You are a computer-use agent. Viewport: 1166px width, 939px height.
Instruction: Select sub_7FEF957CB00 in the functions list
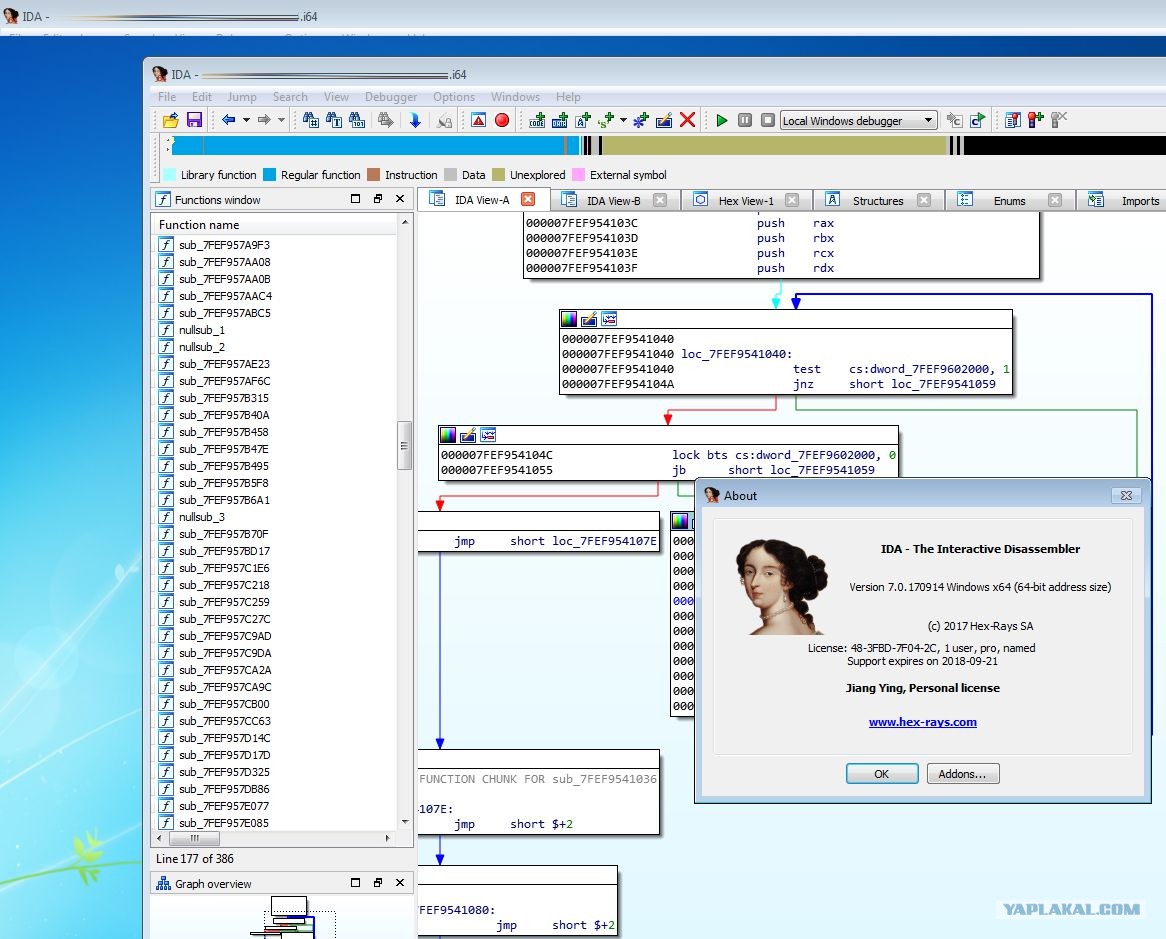224,704
